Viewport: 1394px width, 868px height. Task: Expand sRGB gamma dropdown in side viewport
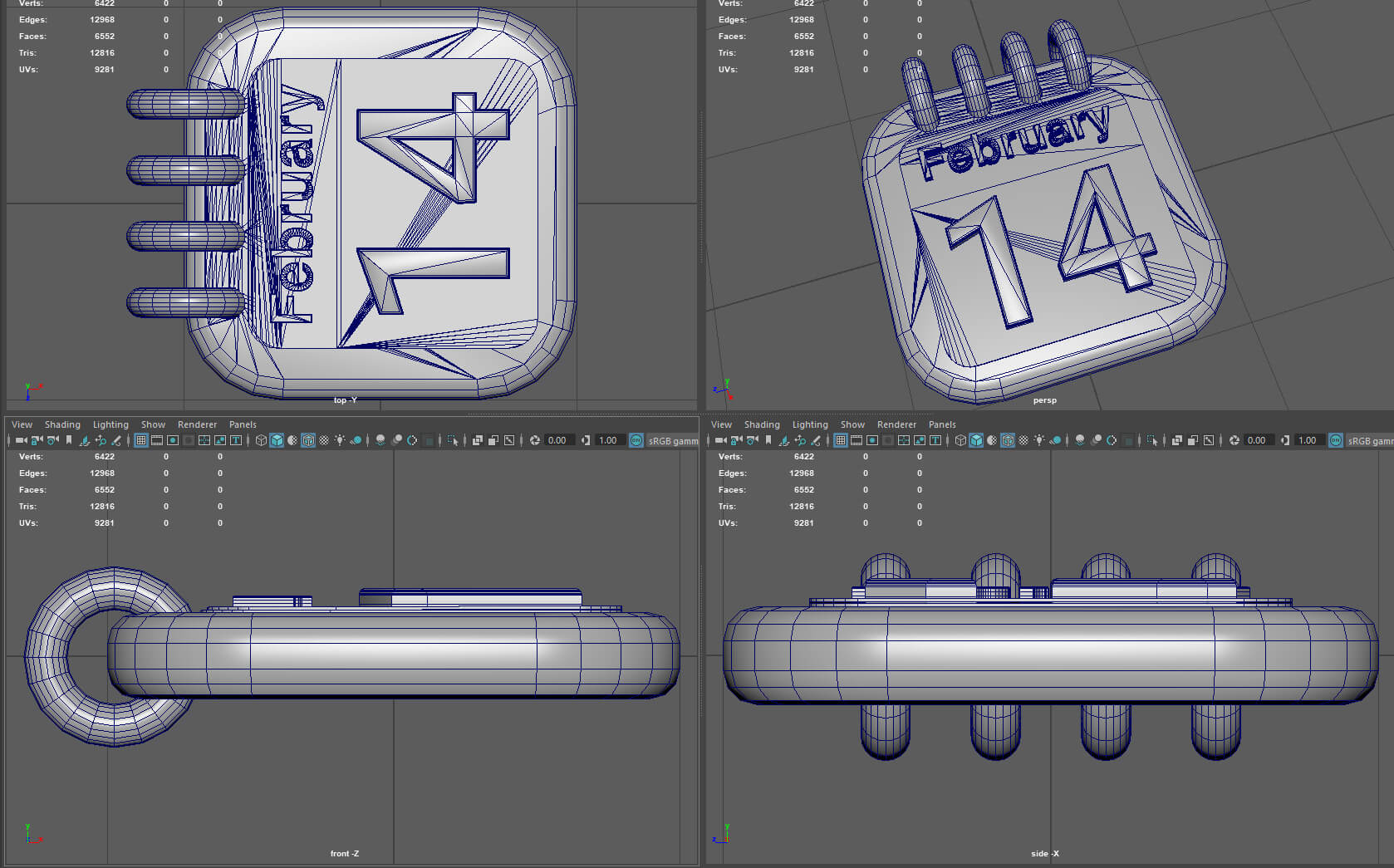(1370, 440)
